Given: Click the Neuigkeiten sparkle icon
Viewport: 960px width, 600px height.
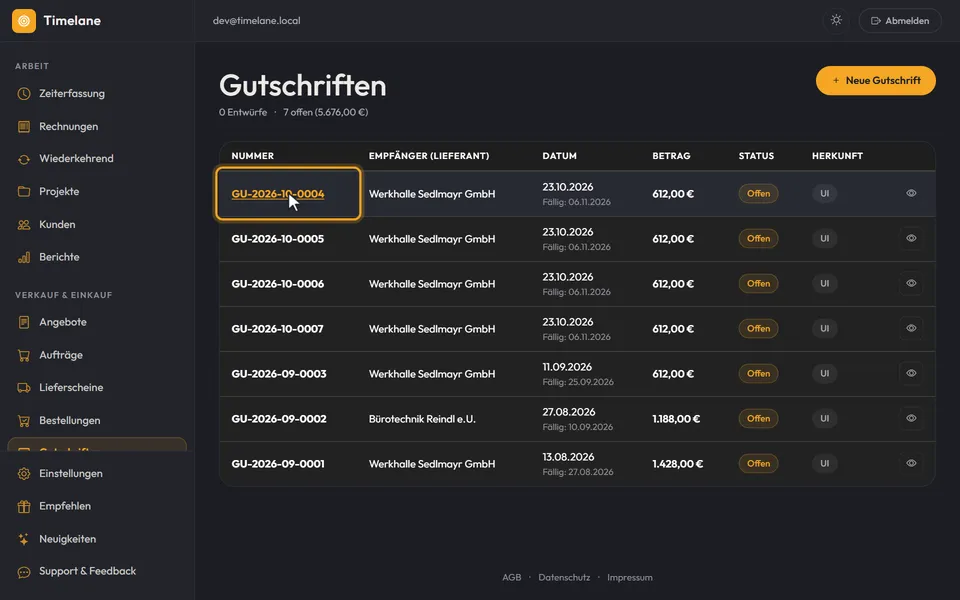Looking at the screenshot, I should [24, 539].
